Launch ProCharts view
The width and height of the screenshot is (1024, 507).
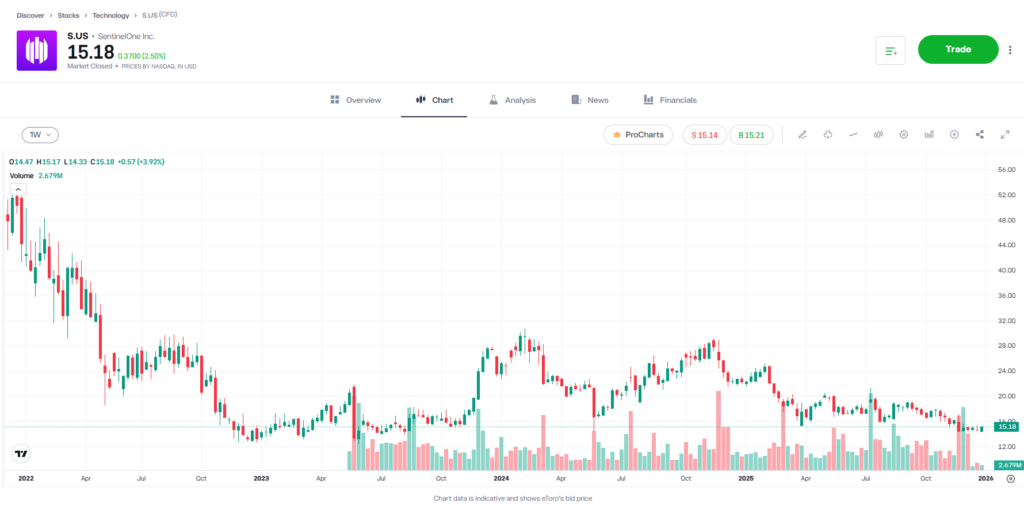pyautogui.click(x=638, y=134)
